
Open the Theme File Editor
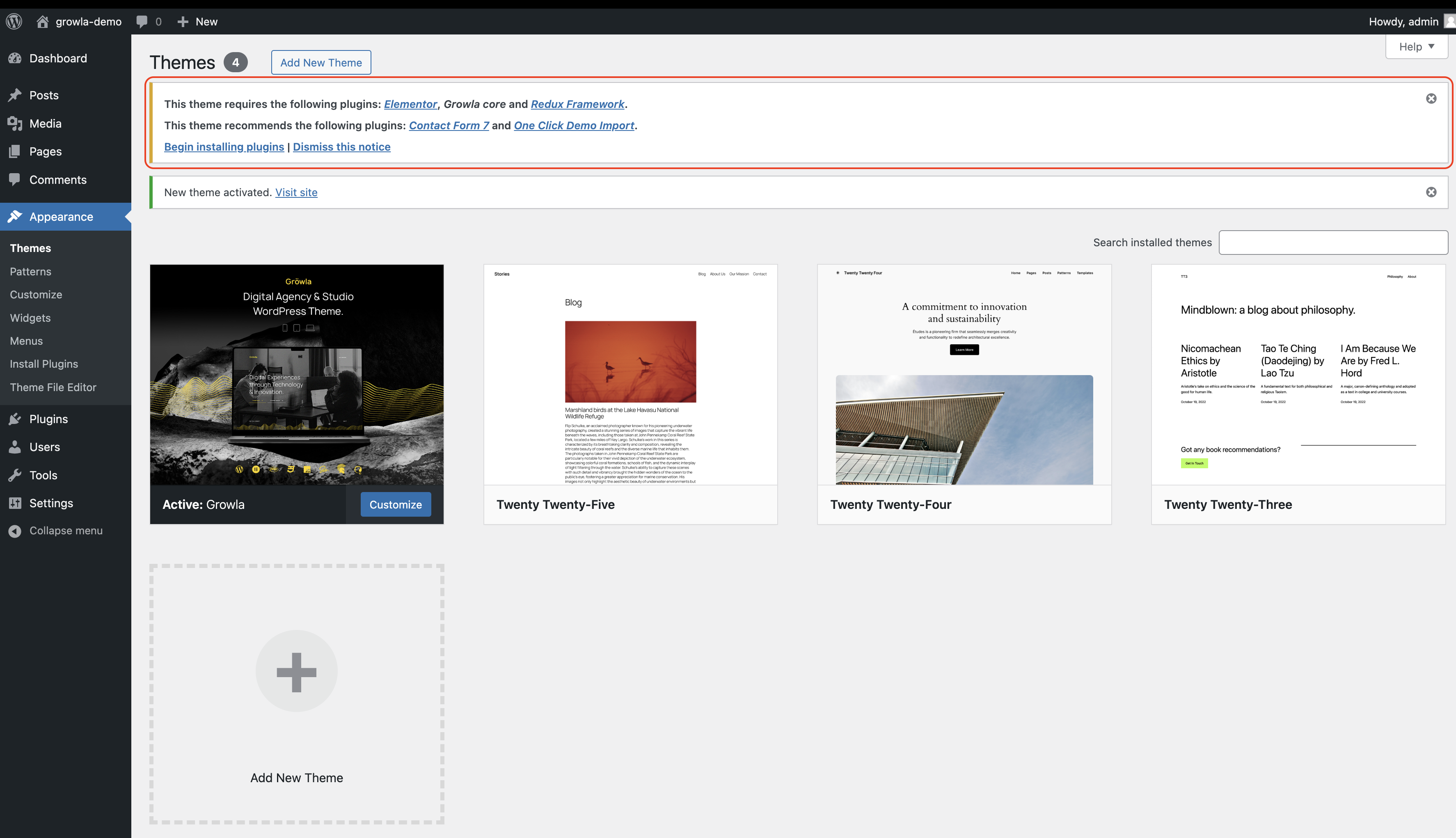click(x=53, y=387)
